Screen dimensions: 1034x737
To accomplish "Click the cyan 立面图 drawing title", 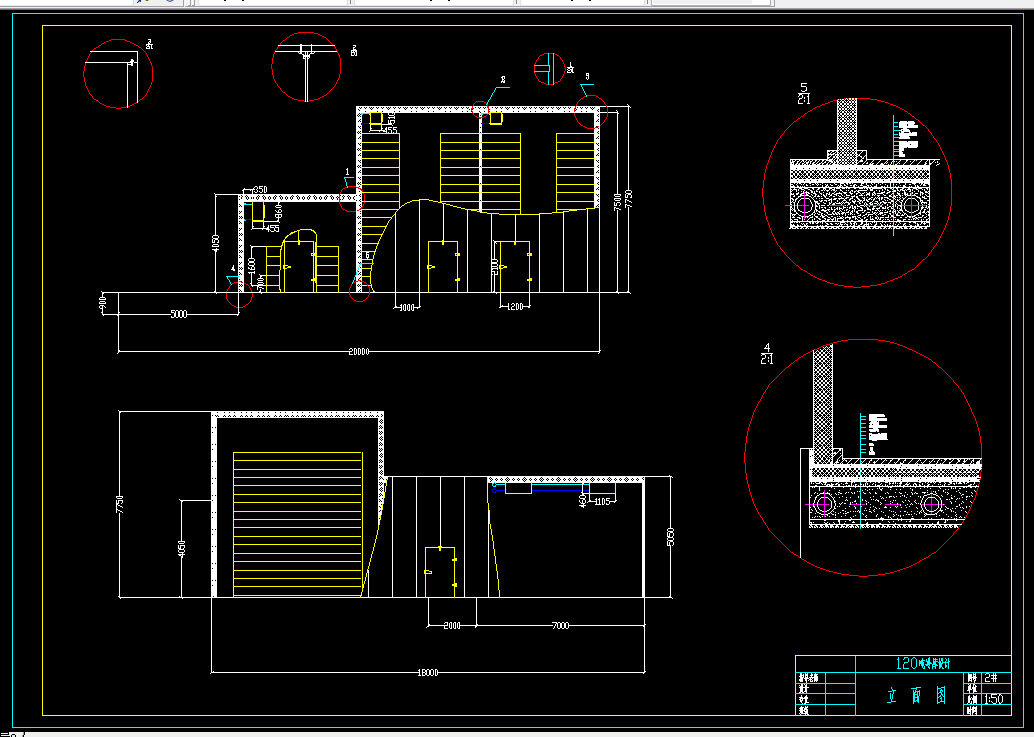I will coord(917,695).
